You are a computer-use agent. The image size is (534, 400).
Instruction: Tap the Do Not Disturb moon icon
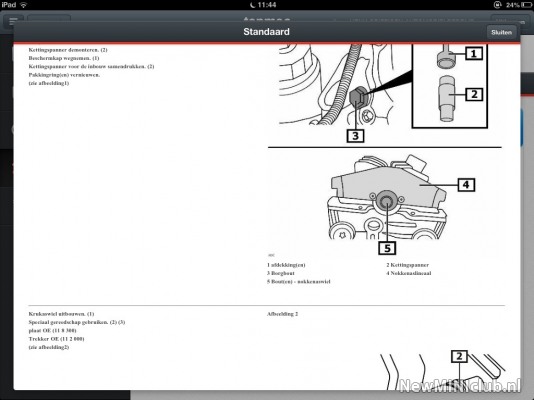(253, 5)
